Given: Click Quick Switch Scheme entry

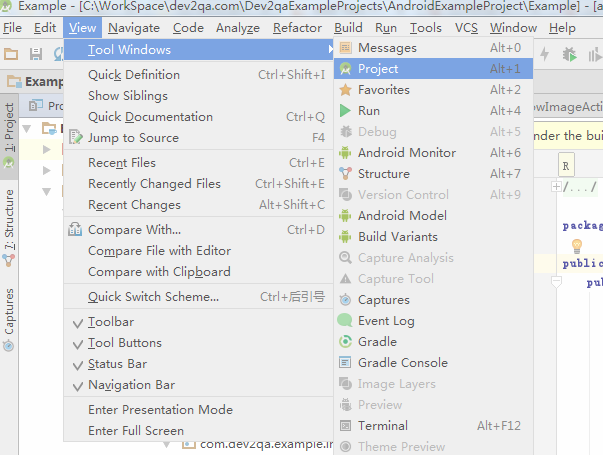Looking at the screenshot, I should pos(153,297).
